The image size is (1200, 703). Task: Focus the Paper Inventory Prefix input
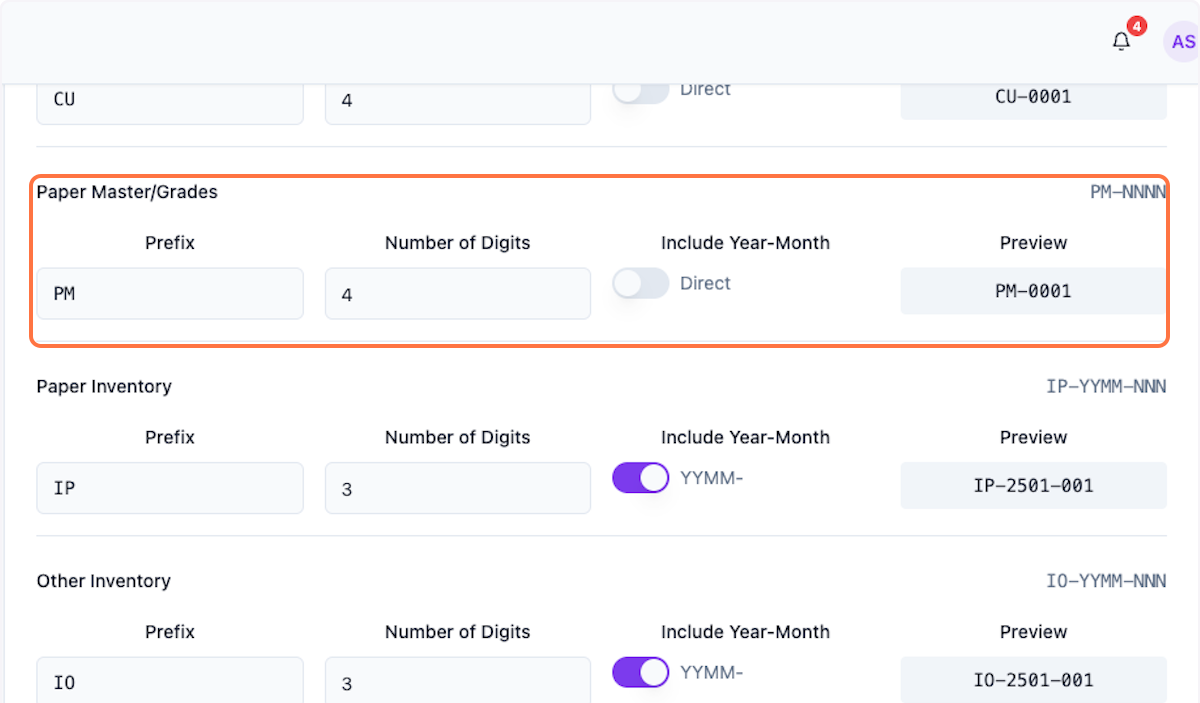coord(170,488)
